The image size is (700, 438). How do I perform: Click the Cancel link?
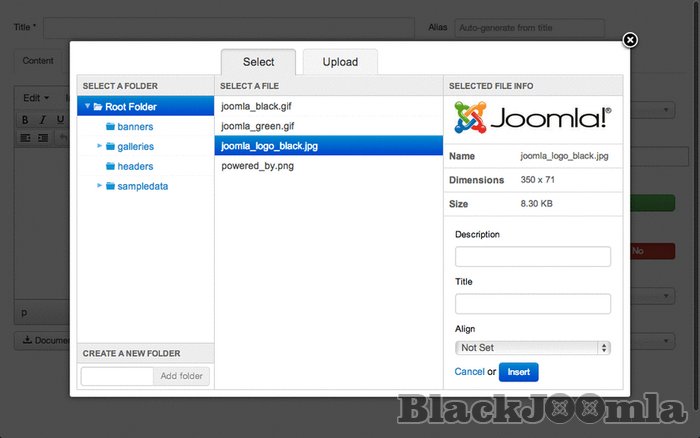(469, 372)
